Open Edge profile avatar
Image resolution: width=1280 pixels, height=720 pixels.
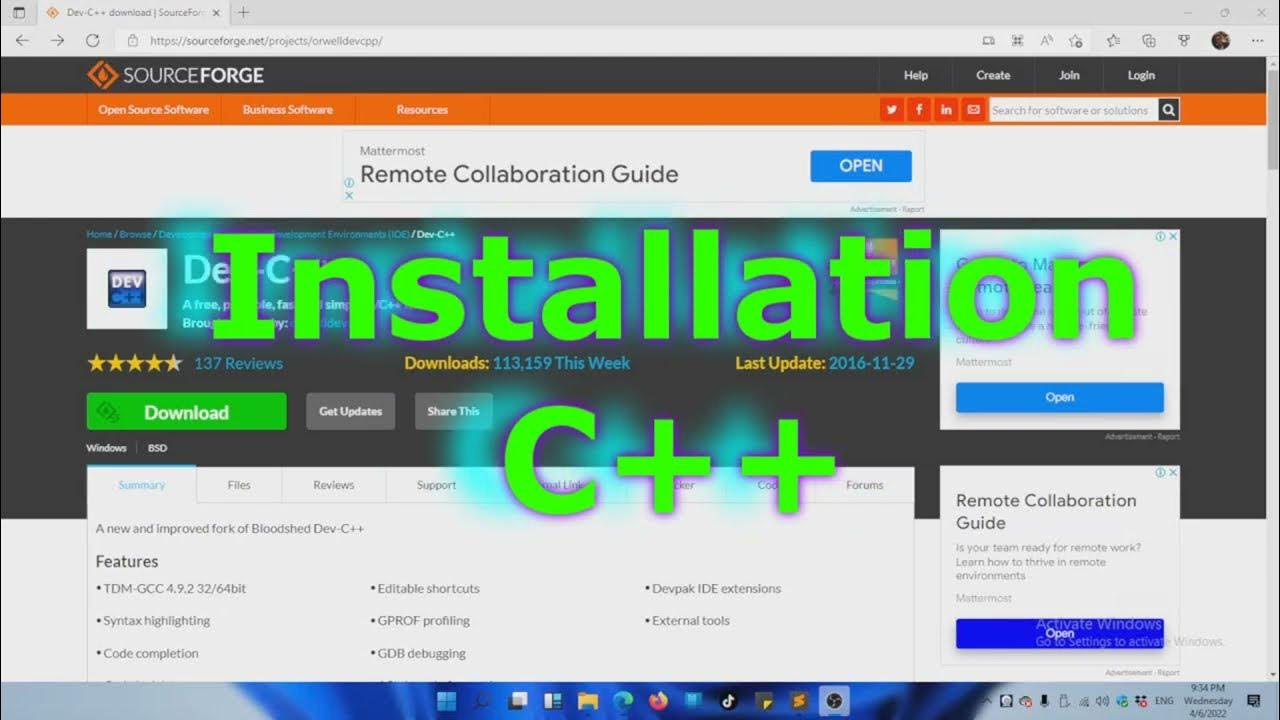pos(1220,41)
